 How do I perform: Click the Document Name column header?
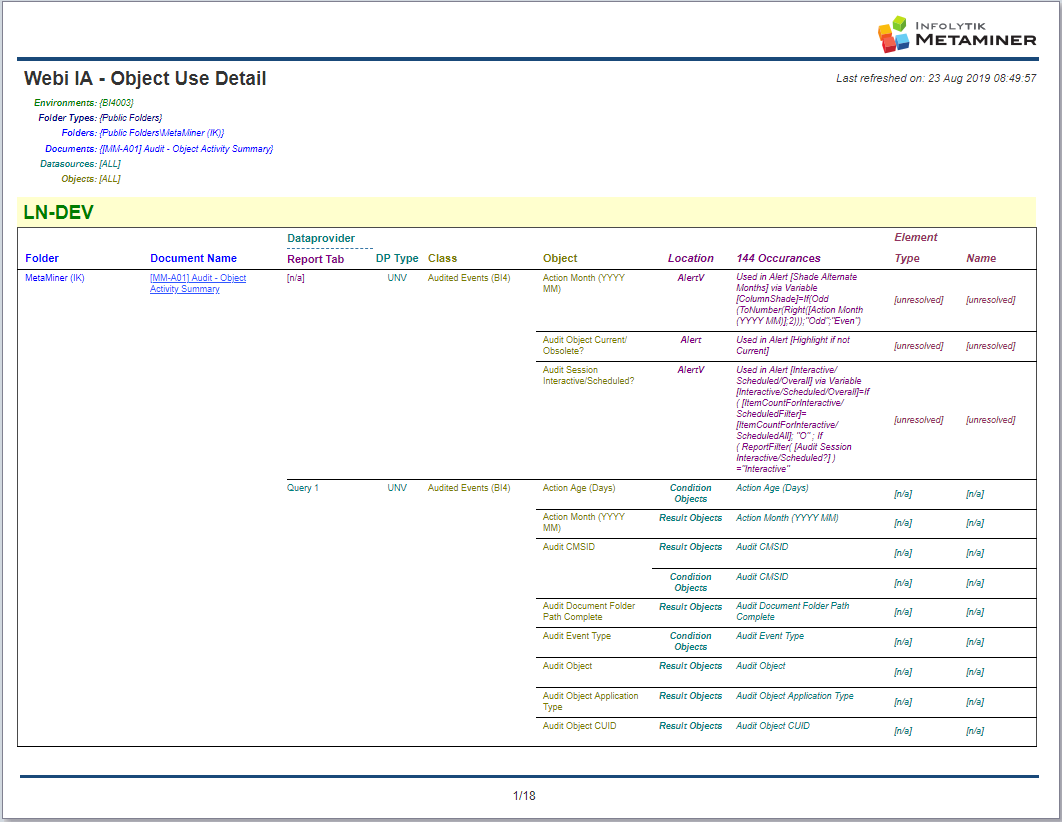tap(194, 258)
